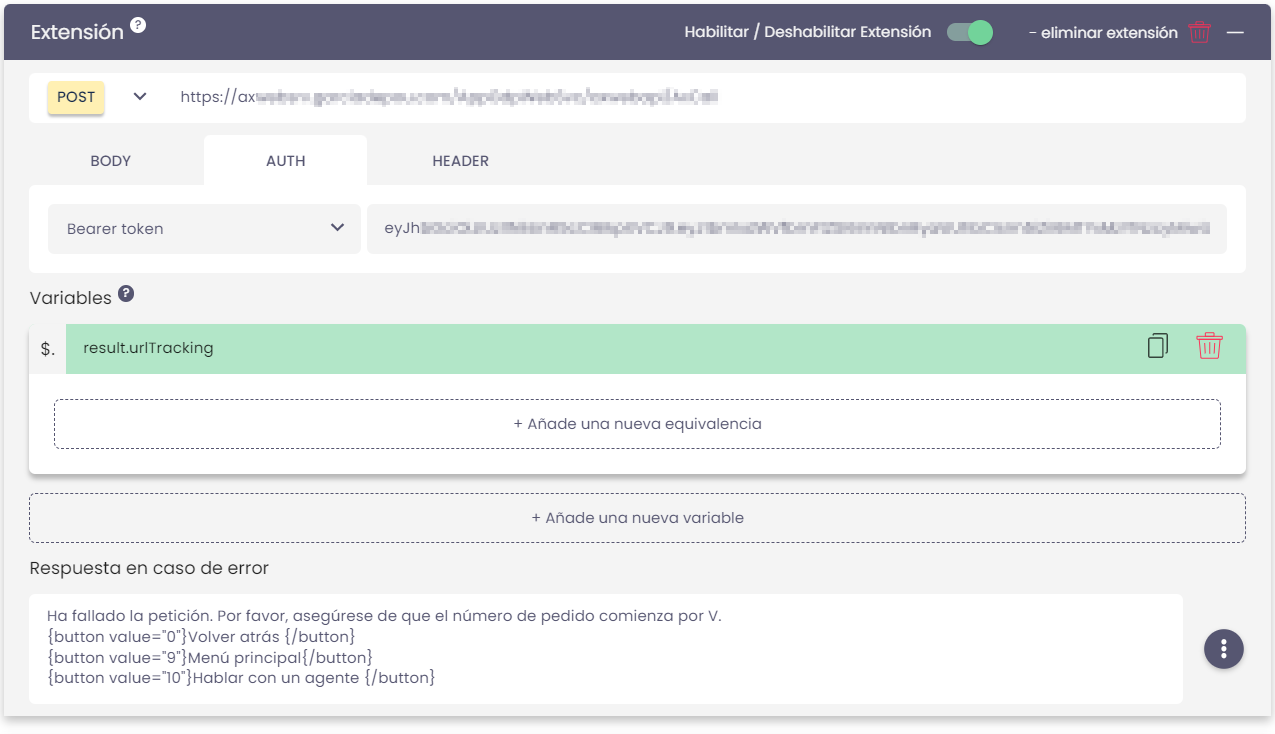
Task: Click "+ Añade una nueva variable"
Action: (x=637, y=518)
